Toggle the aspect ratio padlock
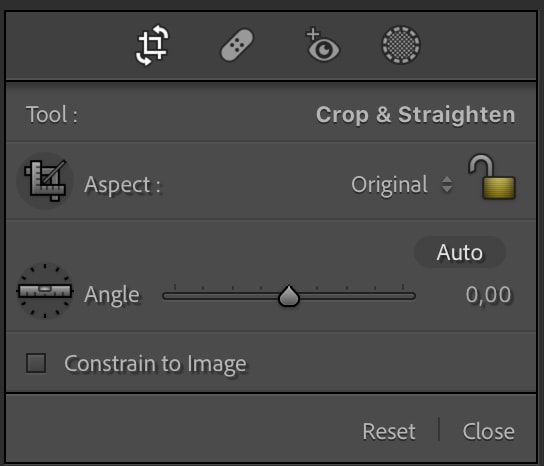The width and height of the screenshot is (544, 466). pyautogui.click(x=492, y=177)
